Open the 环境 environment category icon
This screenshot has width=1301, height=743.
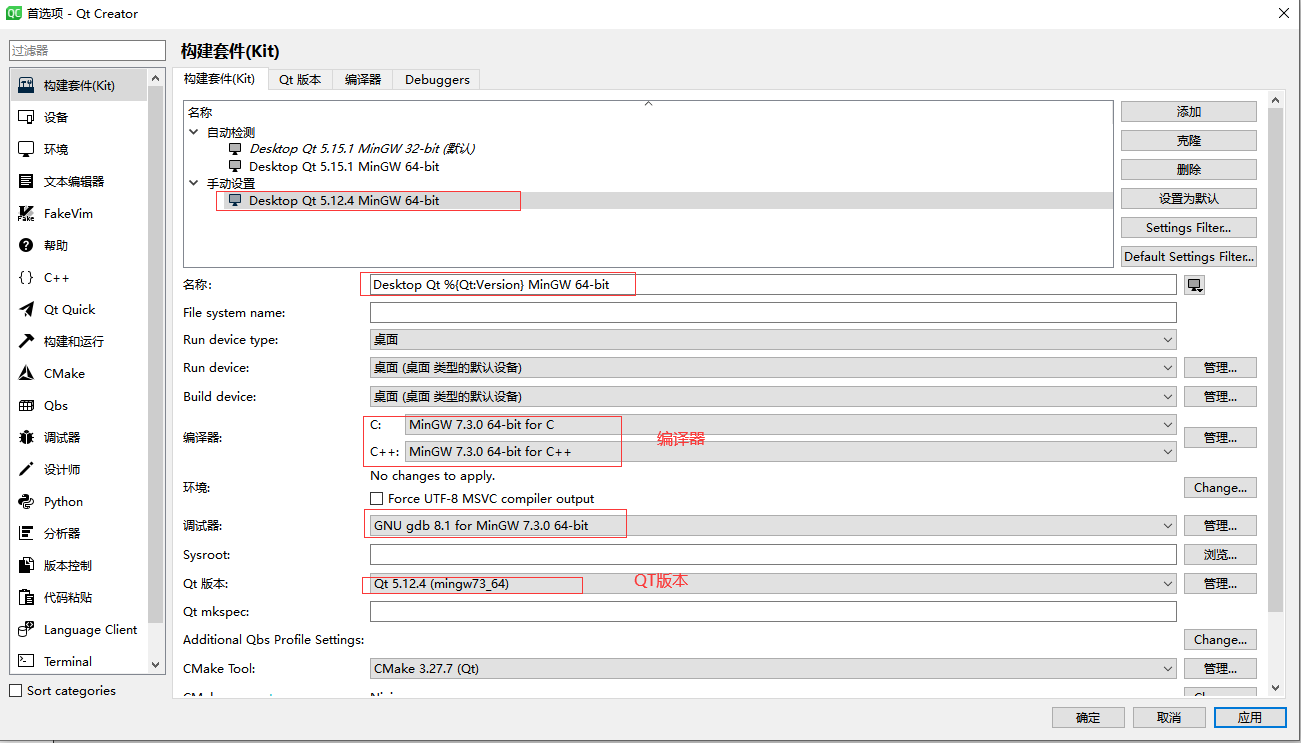(x=26, y=149)
